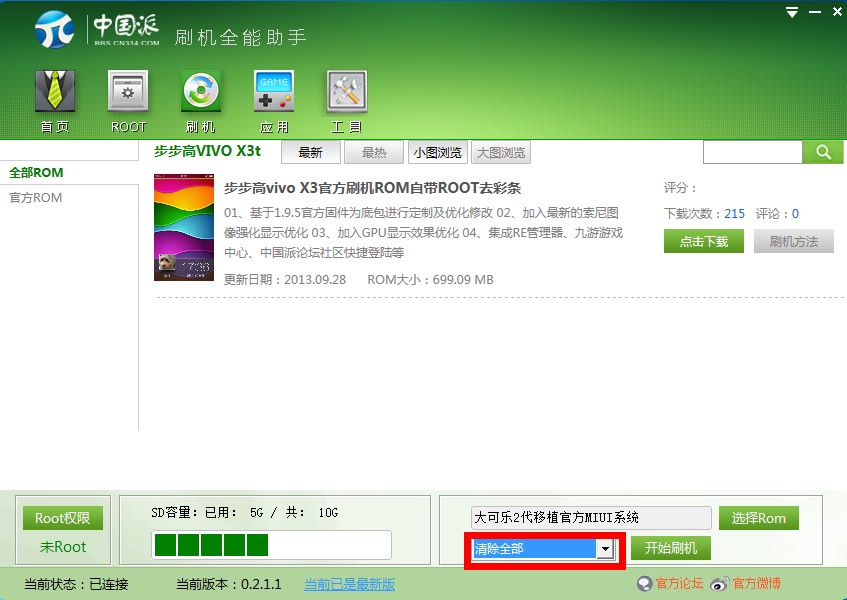Open the title bar dropdown menu triangle

(x=792, y=12)
